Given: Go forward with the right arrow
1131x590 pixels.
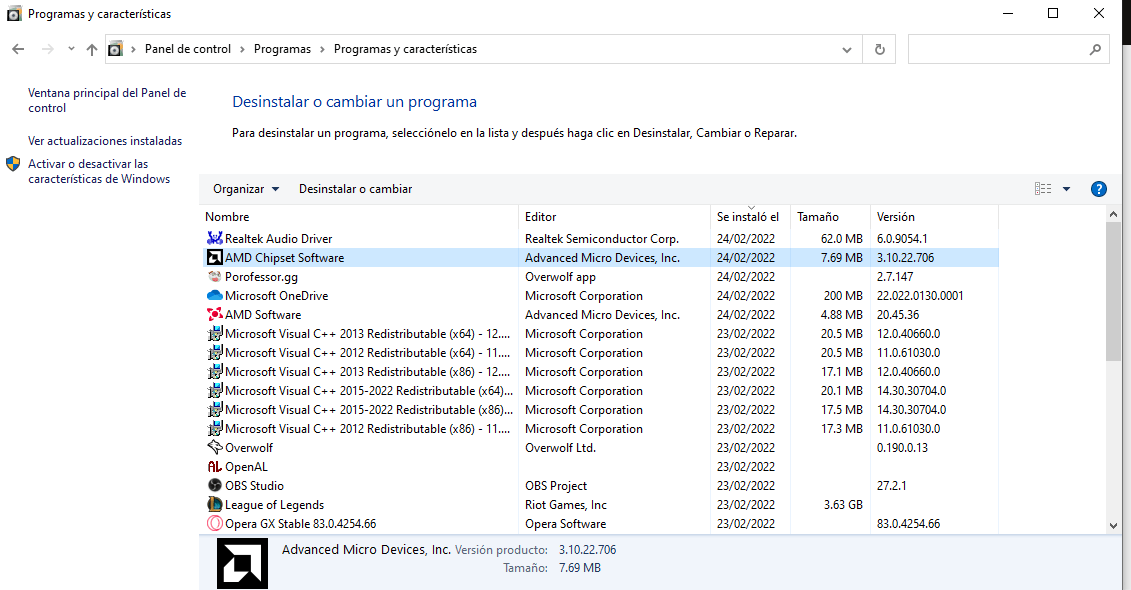Looking at the screenshot, I should 48,49.
